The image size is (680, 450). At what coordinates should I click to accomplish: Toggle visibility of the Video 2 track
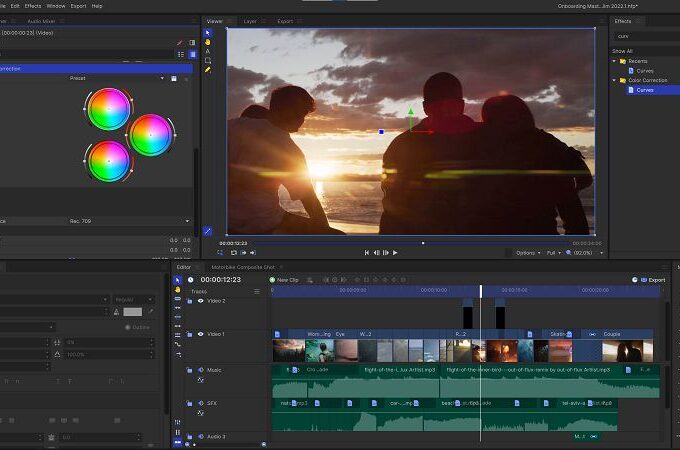click(200, 300)
